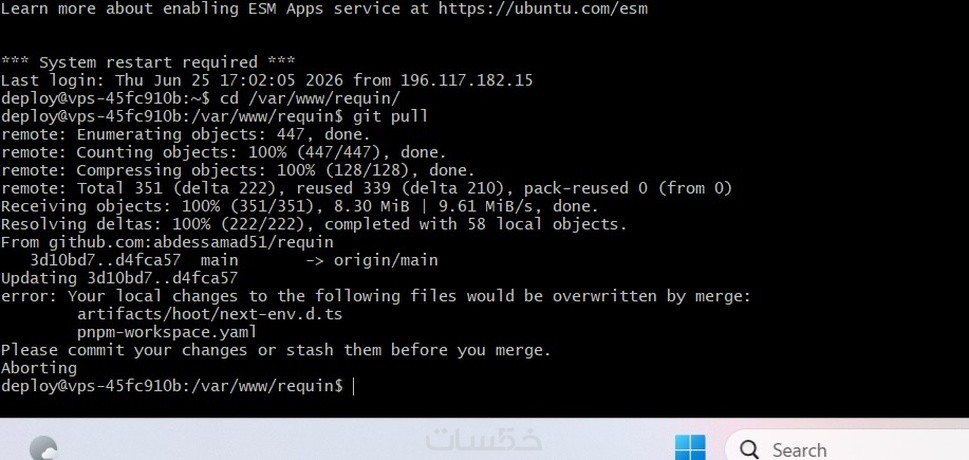Click the github.com:abdessamad51/requin repository address

191,242
